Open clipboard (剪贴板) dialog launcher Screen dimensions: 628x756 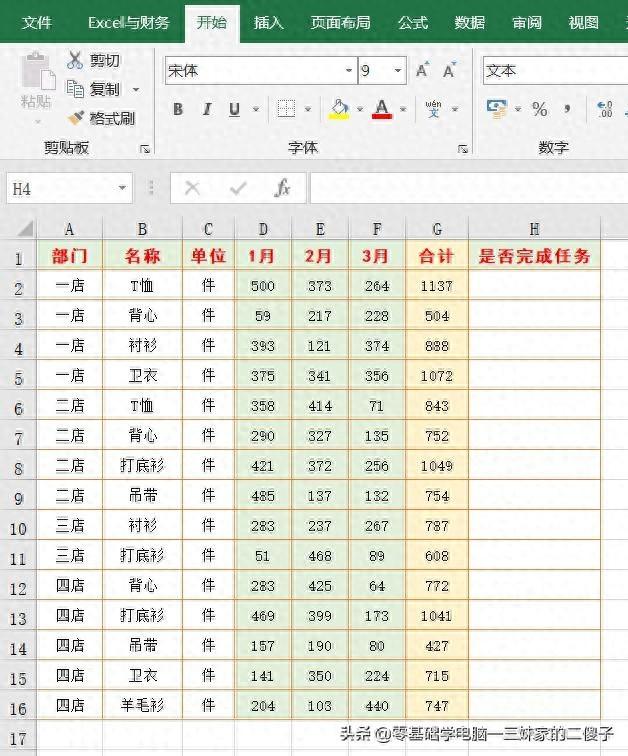(x=145, y=149)
